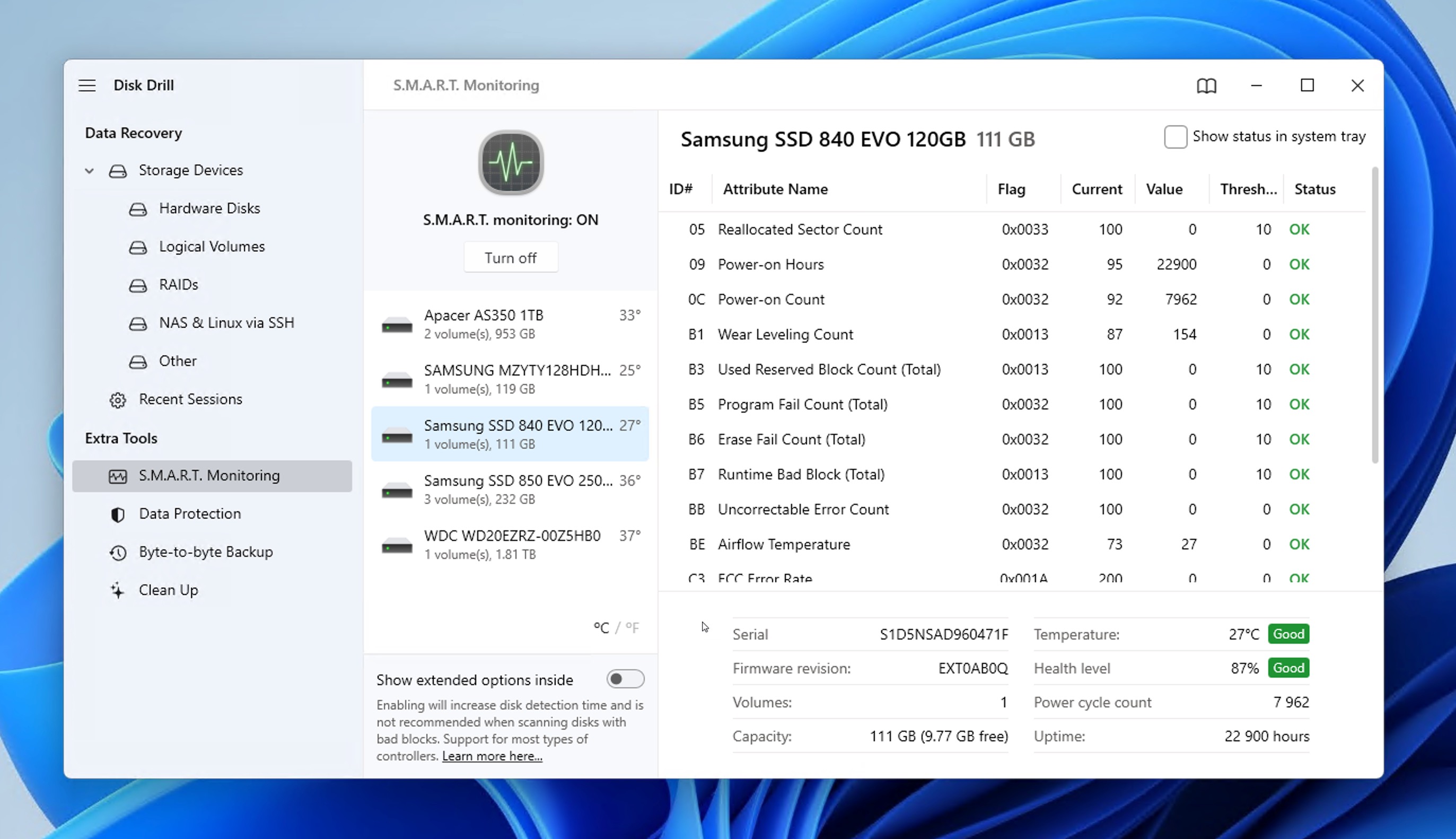The image size is (1456, 839).
Task: Select the Runtime Bad Block (Total) row
Action: (x=1012, y=474)
